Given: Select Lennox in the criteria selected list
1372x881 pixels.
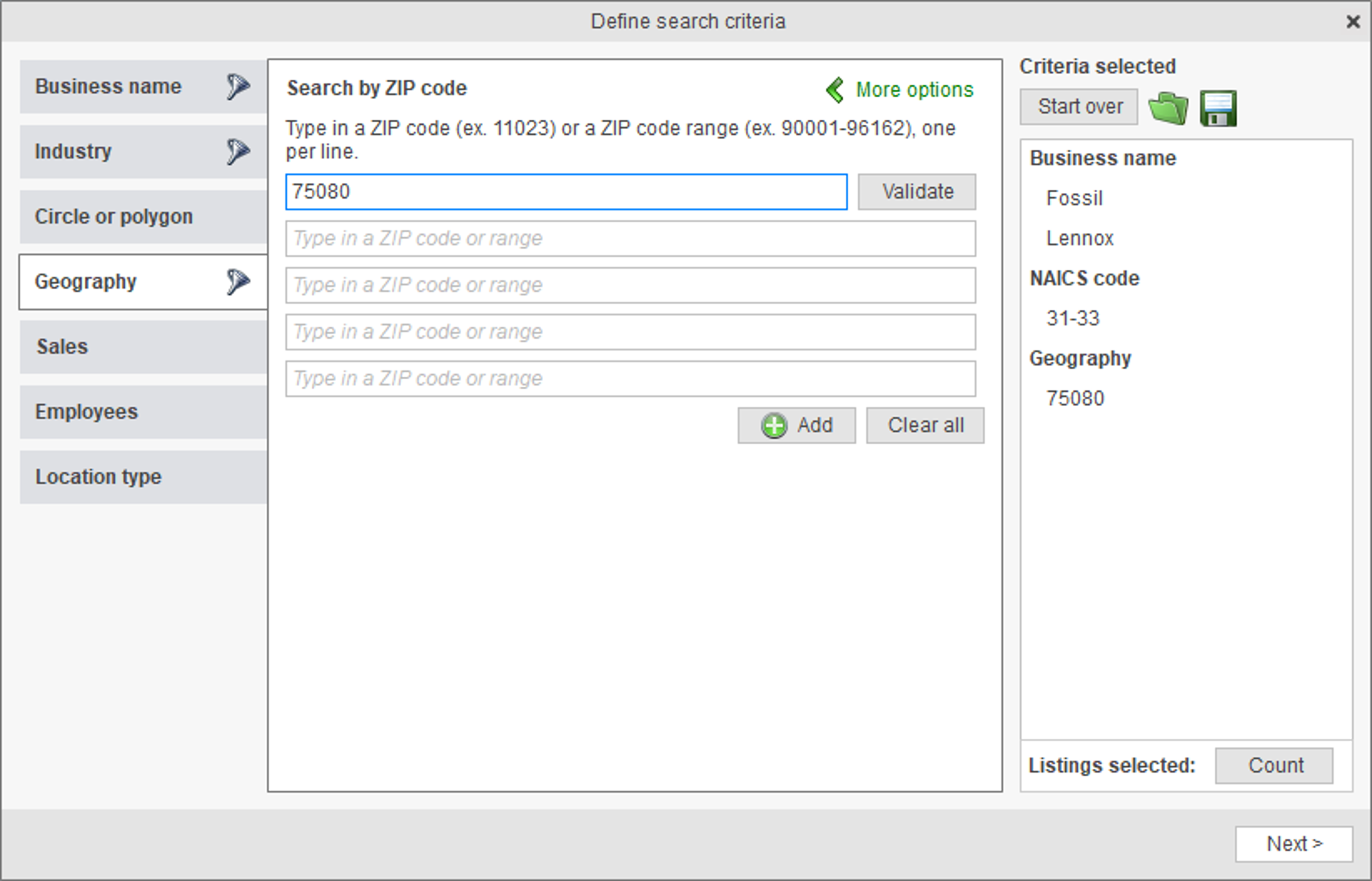Looking at the screenshot, I should coord(1079,238).
